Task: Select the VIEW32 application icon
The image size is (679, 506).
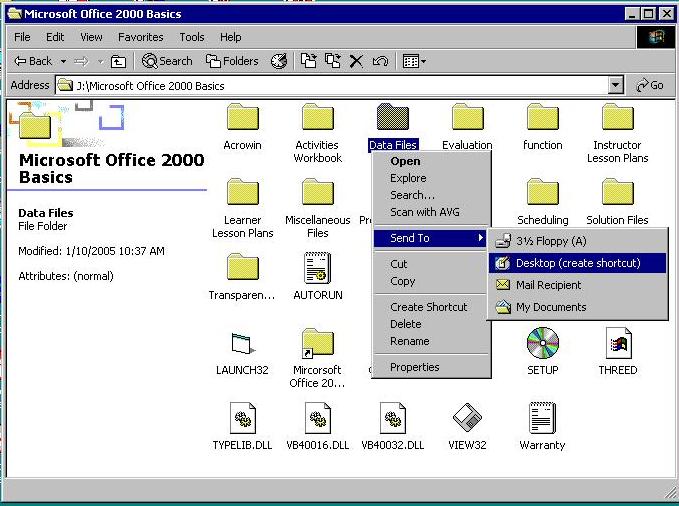Action: [x=467, y=418]
